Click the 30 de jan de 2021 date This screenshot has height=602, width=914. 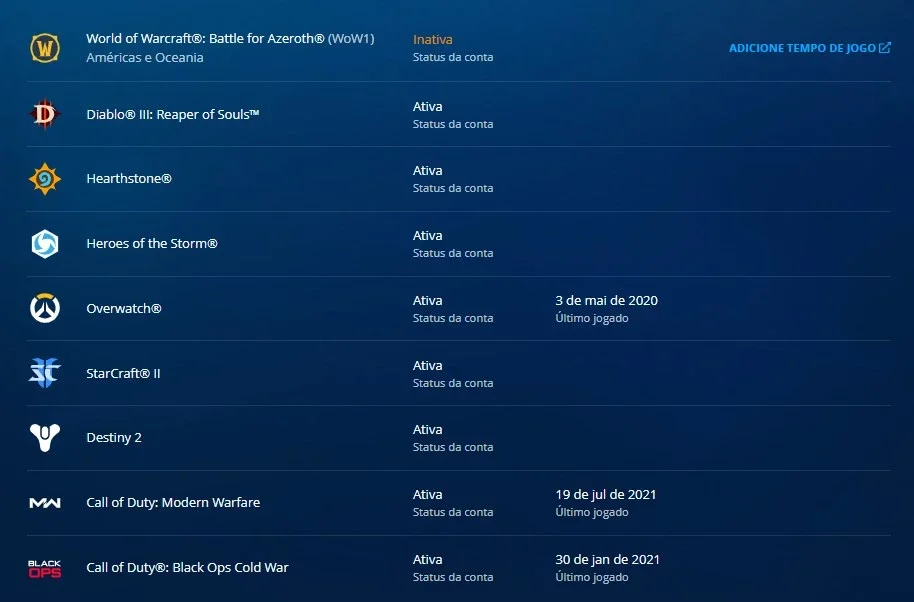coord(607,559)
